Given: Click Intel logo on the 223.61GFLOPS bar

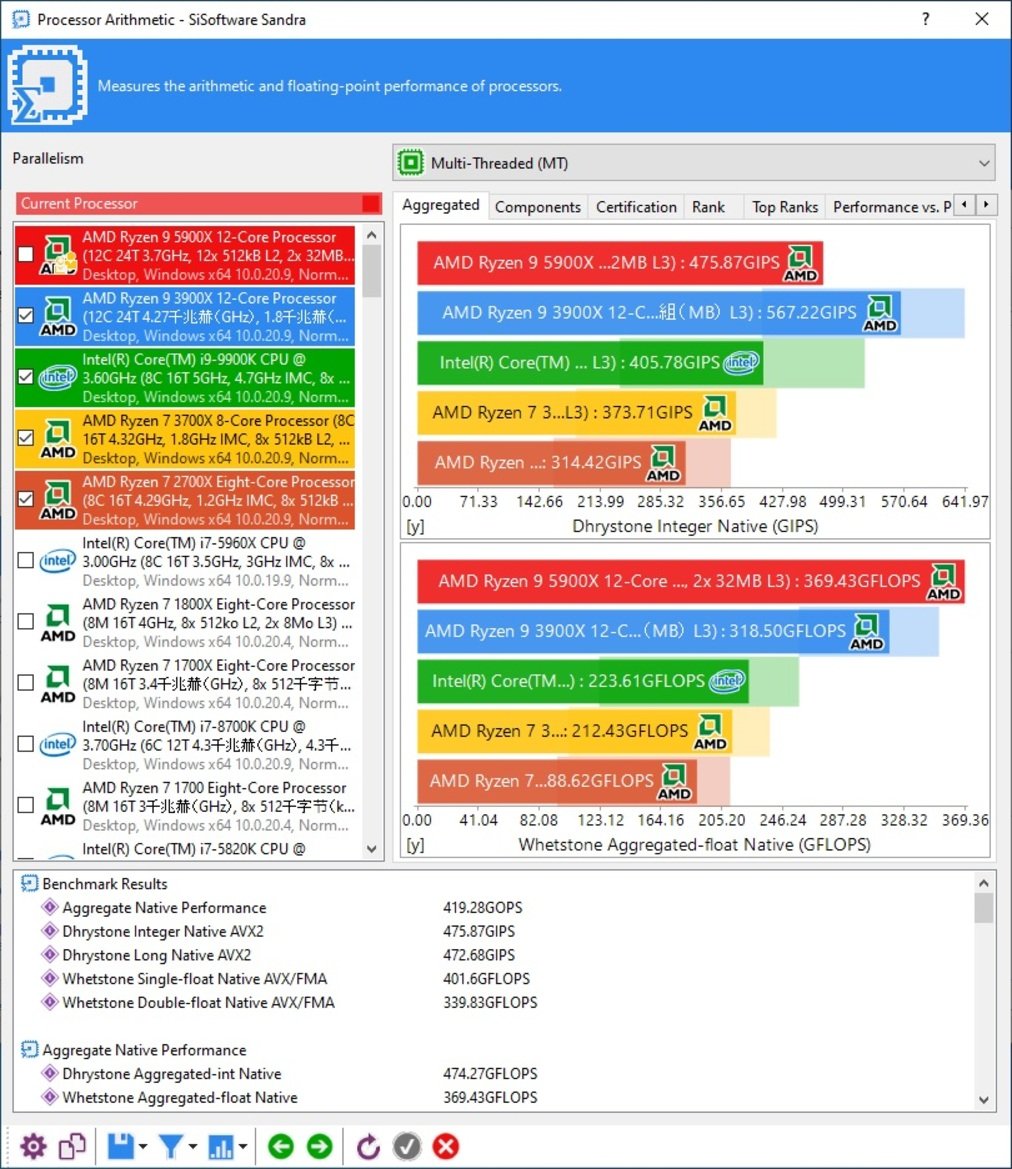Looking at the screenshot, I should click(727, 681).
